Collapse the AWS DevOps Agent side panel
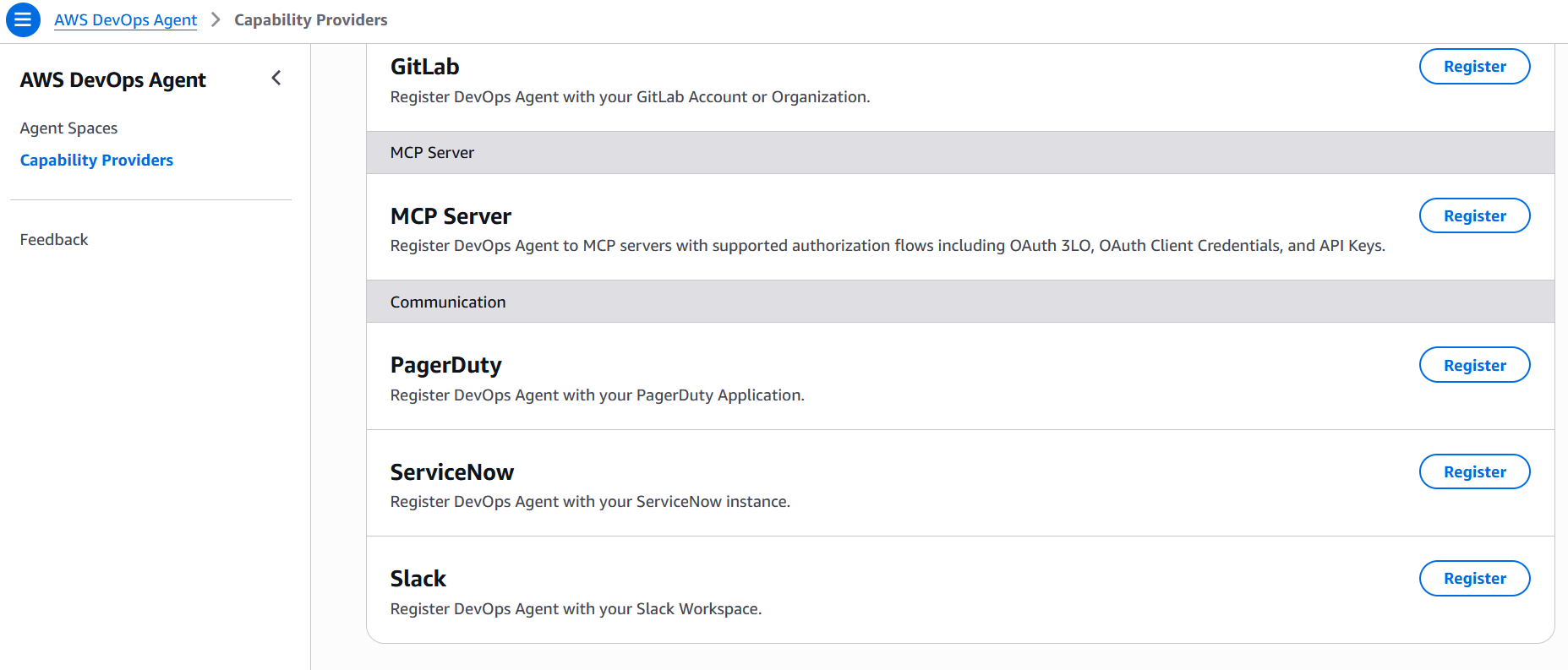The width and height of the screenshot is (1568, 670). pos(276,79)
